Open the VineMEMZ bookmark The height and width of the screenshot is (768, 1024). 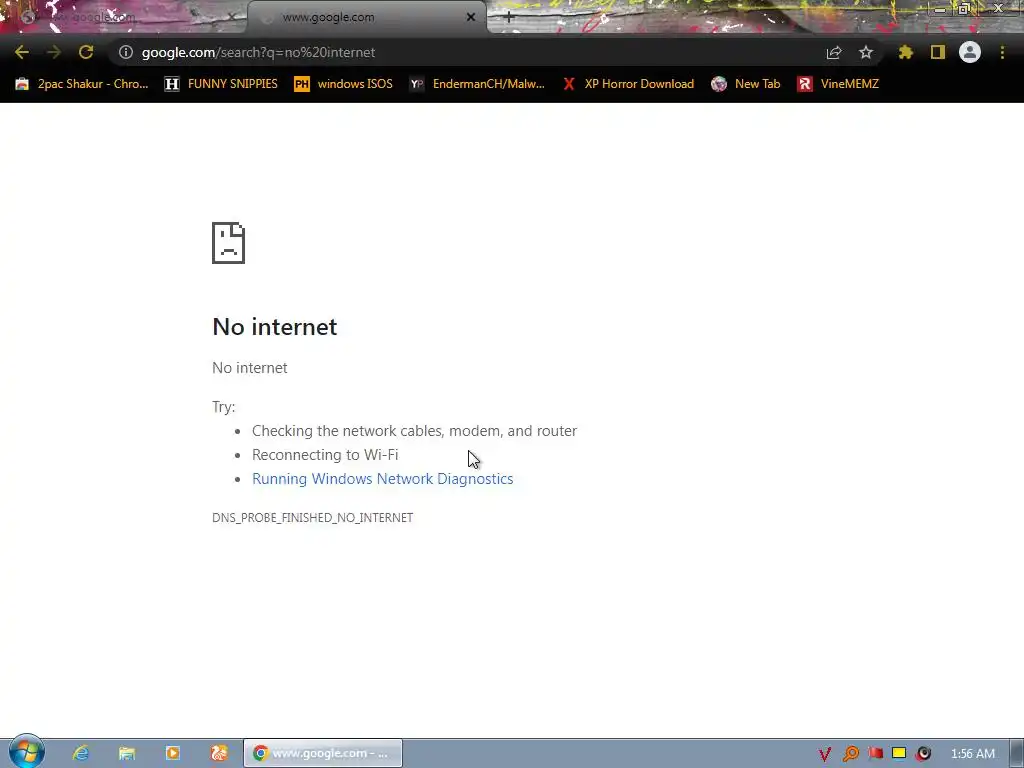(x=838, y=84)
